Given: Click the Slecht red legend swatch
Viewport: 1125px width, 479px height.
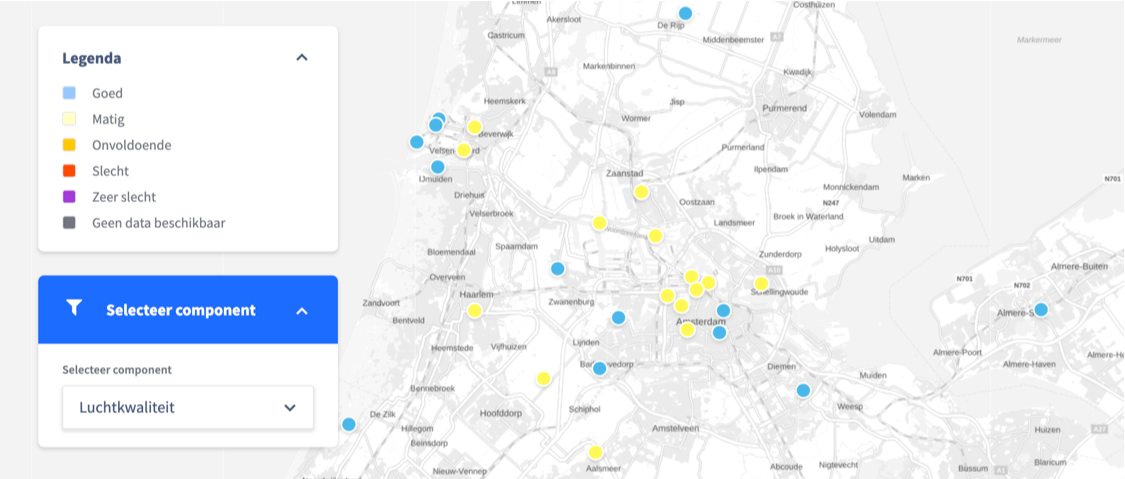Looking at the screenshot, I should pos(69,171).
